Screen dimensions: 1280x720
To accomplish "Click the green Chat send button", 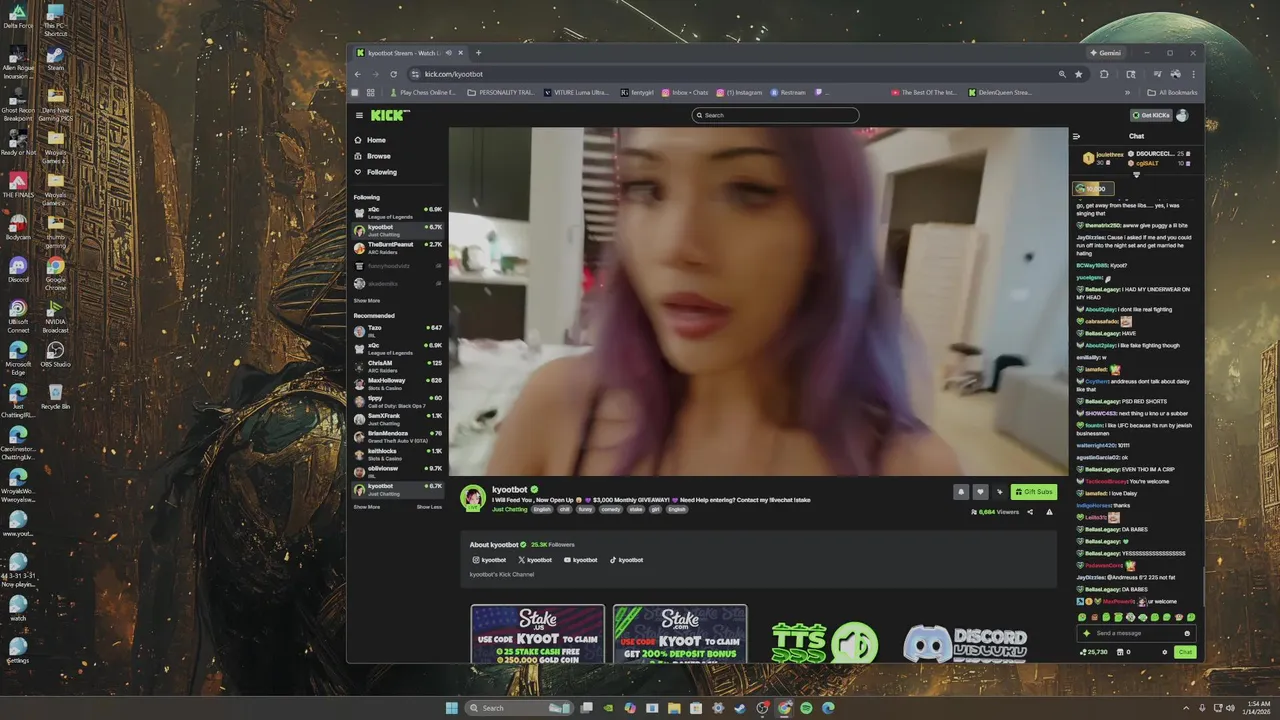I will 1185,652.
